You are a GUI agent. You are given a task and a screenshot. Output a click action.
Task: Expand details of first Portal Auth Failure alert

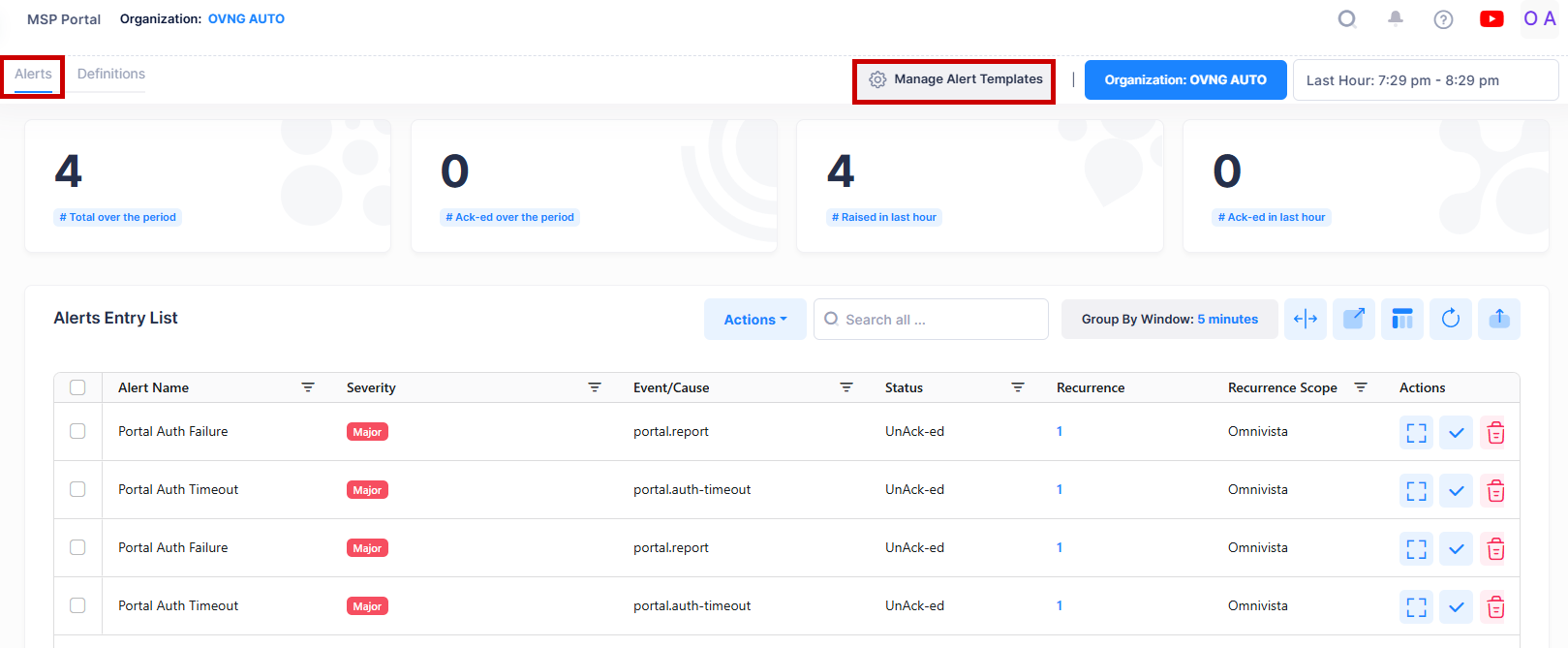(1416, 433)
